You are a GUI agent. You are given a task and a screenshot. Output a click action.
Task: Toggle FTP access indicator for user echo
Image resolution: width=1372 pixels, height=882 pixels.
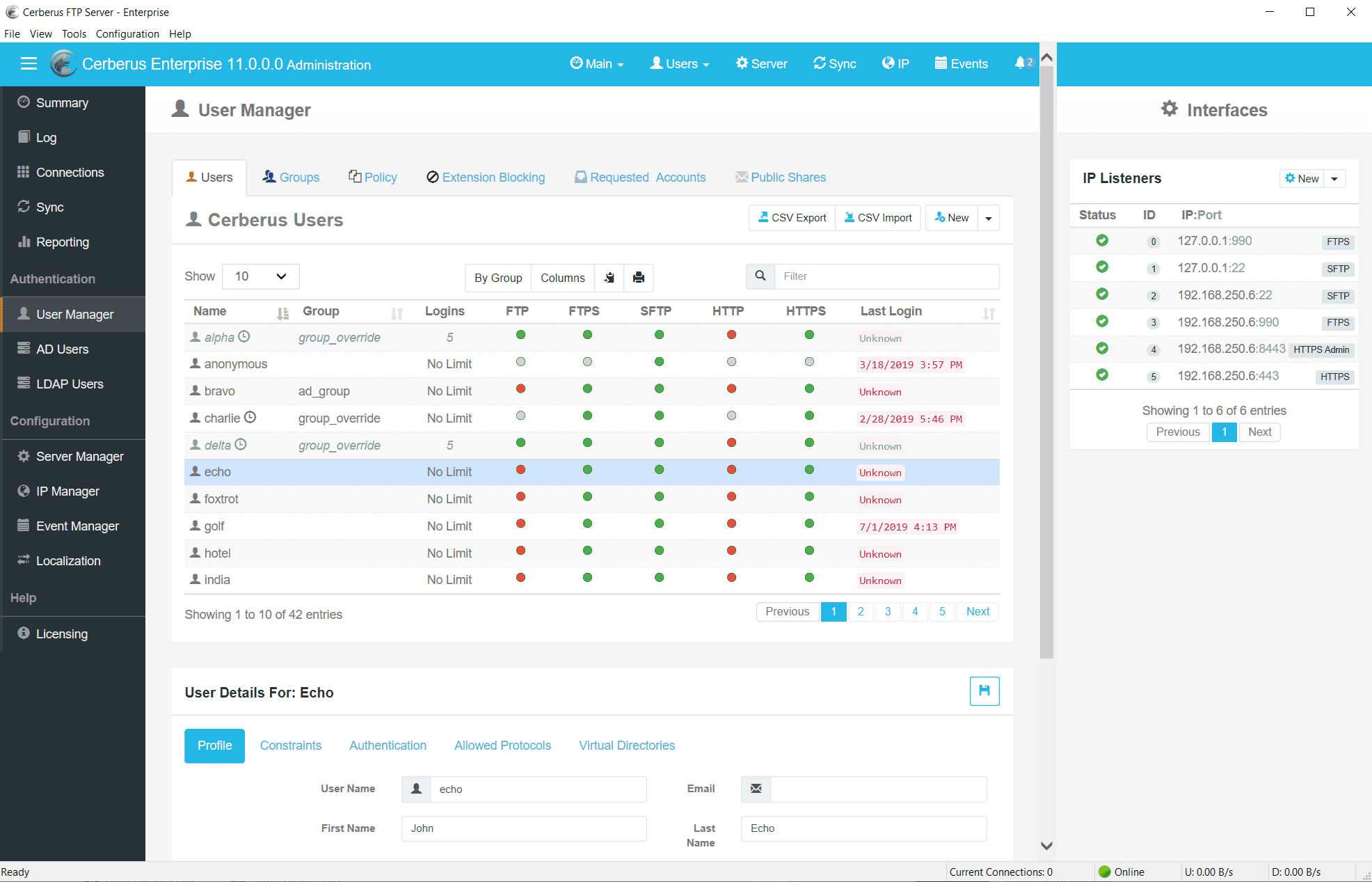pyautogui.click(x=520, y=470)
